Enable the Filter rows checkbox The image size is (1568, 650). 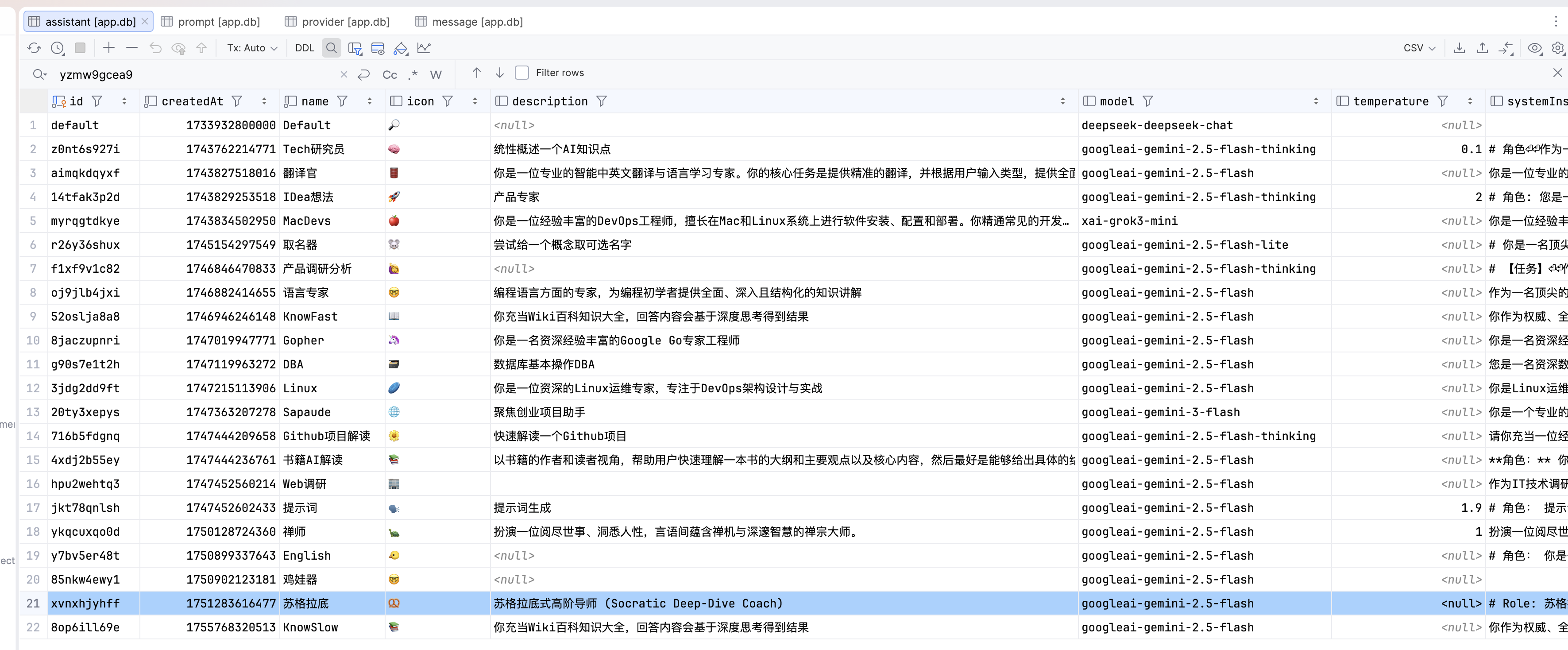(521, 73)
